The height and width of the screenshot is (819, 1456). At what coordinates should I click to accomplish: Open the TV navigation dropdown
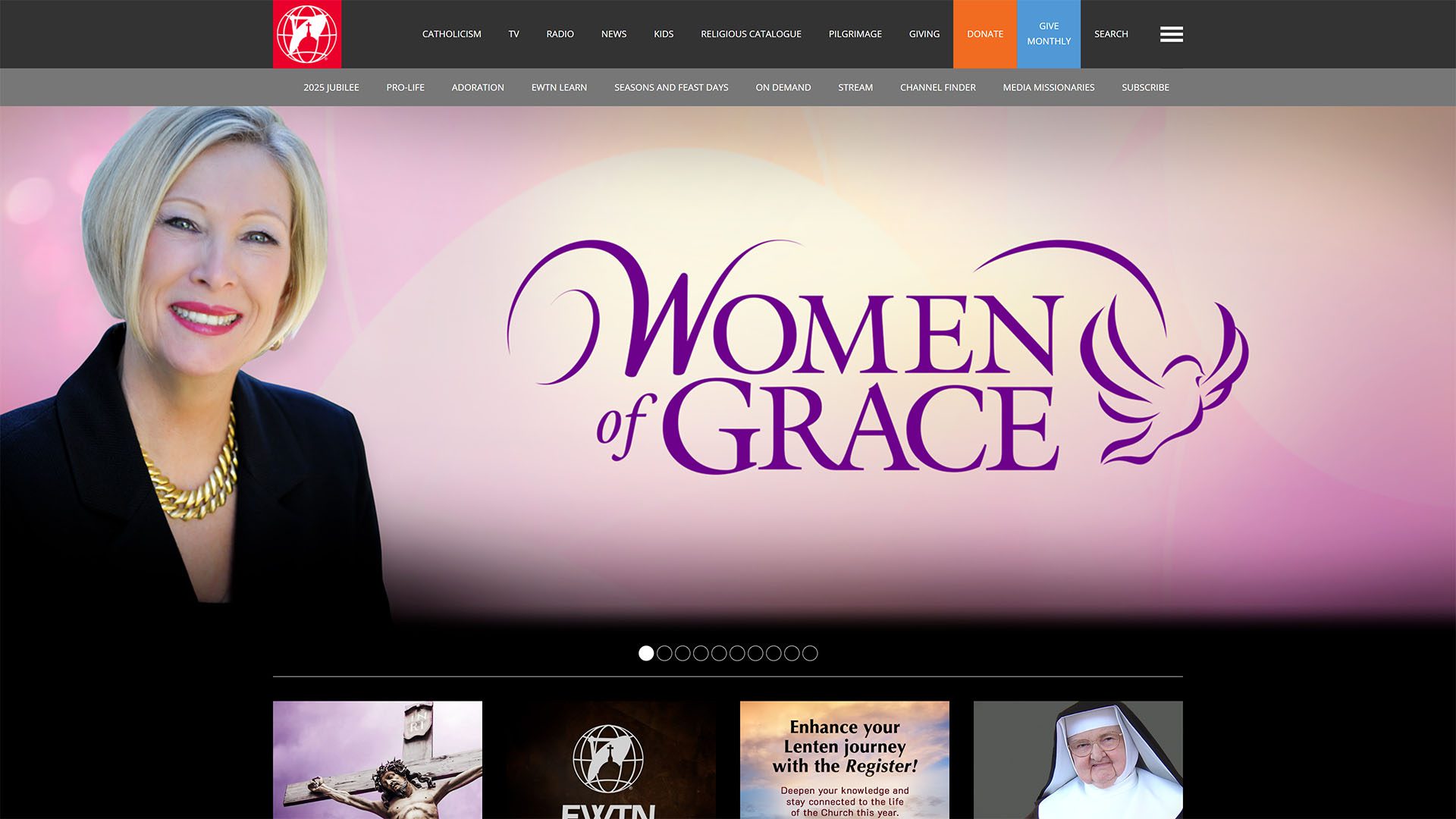click(x=513, y=34)
